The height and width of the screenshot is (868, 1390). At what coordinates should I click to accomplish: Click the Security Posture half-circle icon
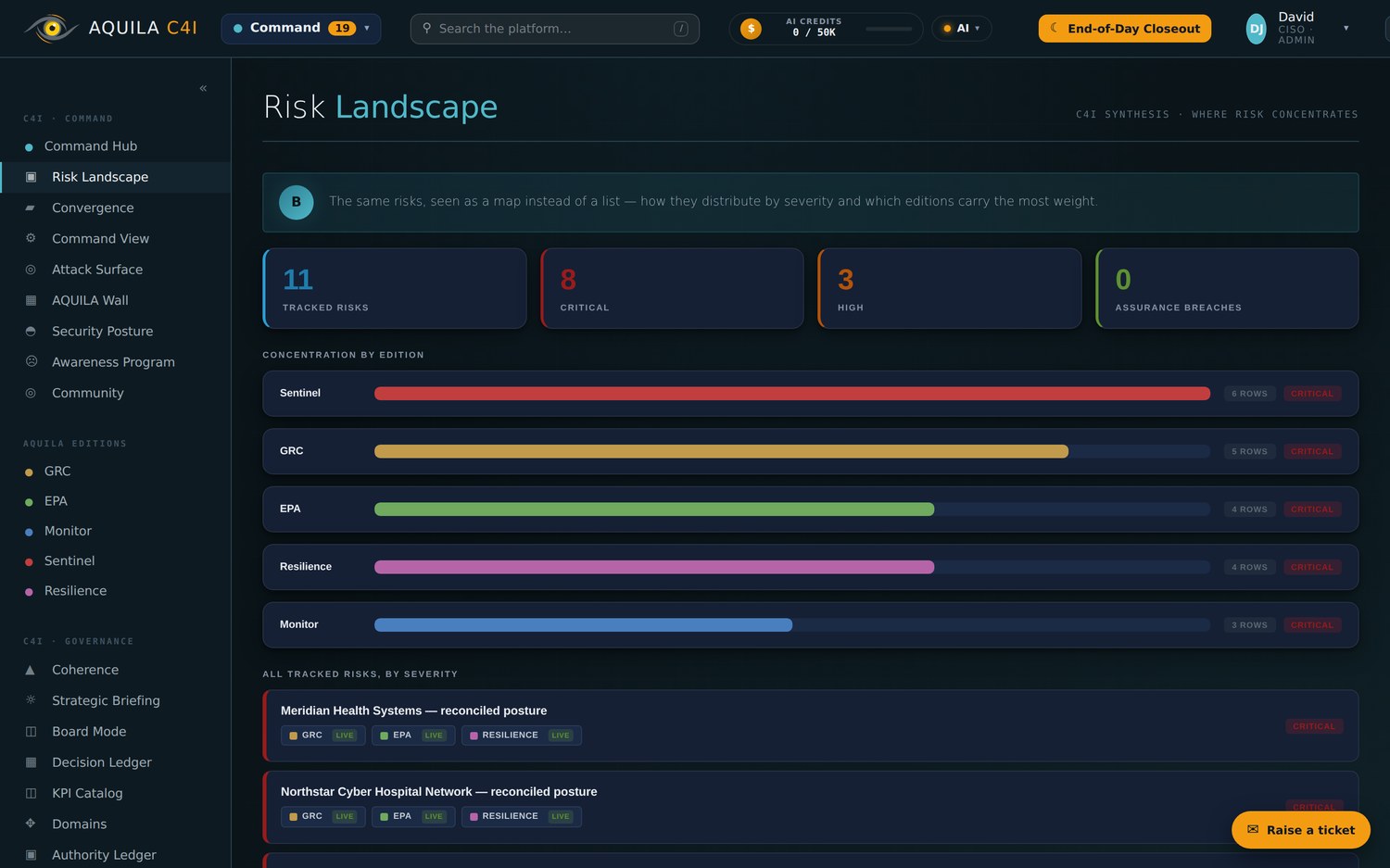[x=31, y=331]
